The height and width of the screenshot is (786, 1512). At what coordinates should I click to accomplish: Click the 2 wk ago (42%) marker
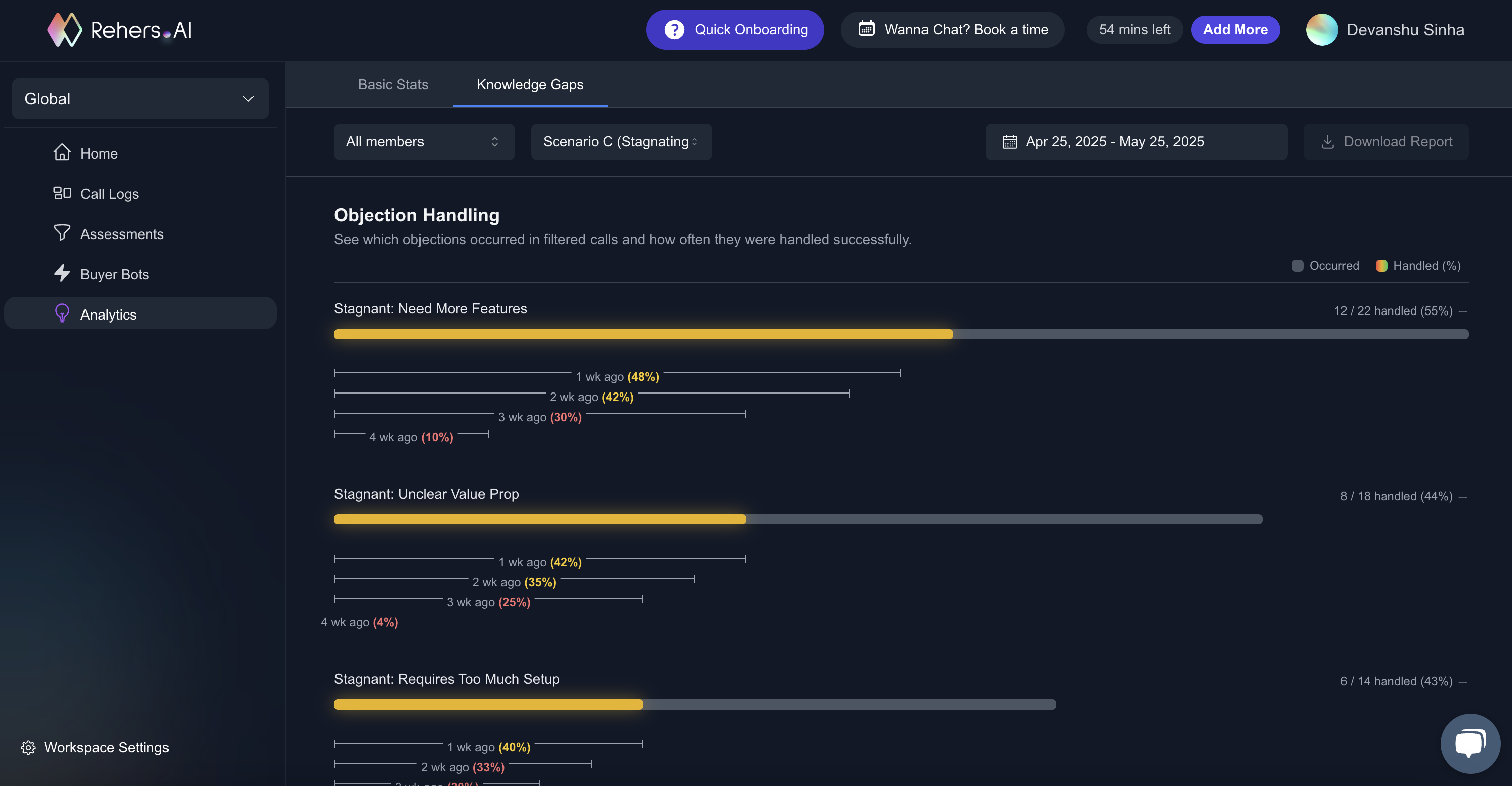click(592, 397)
